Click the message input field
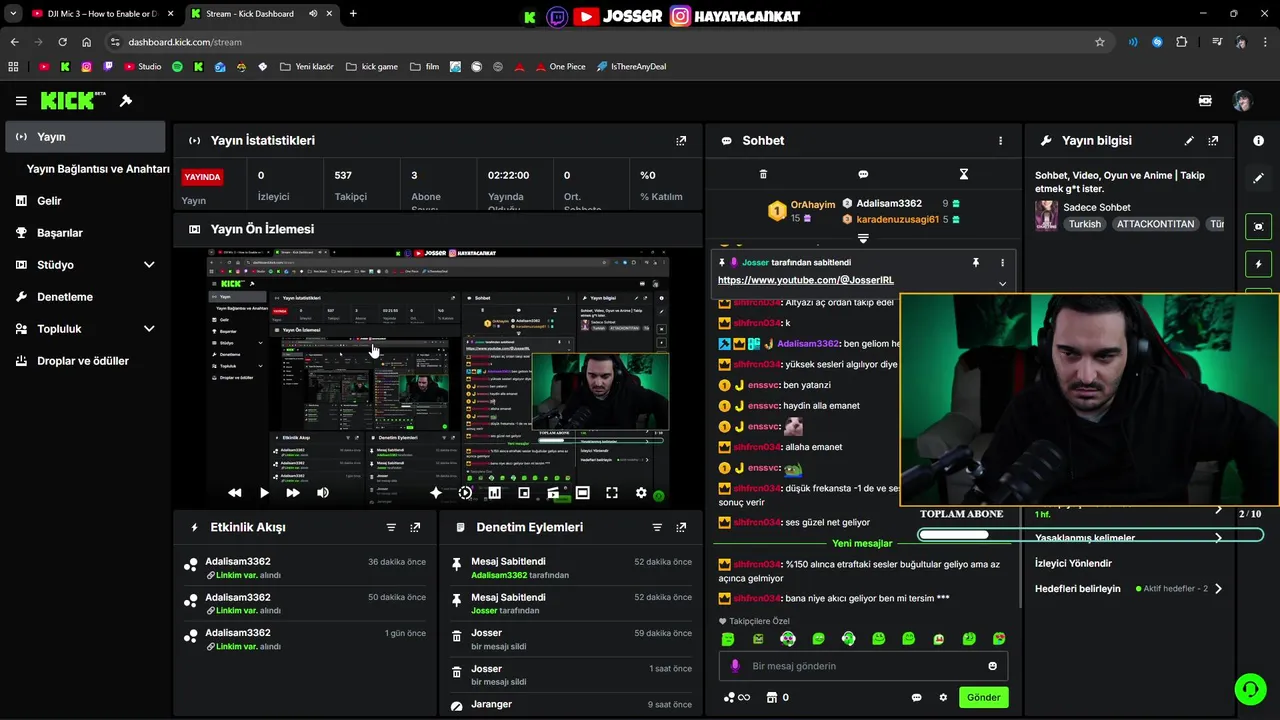This screenshot has height=720, width=1280. [x=863, y=666]
